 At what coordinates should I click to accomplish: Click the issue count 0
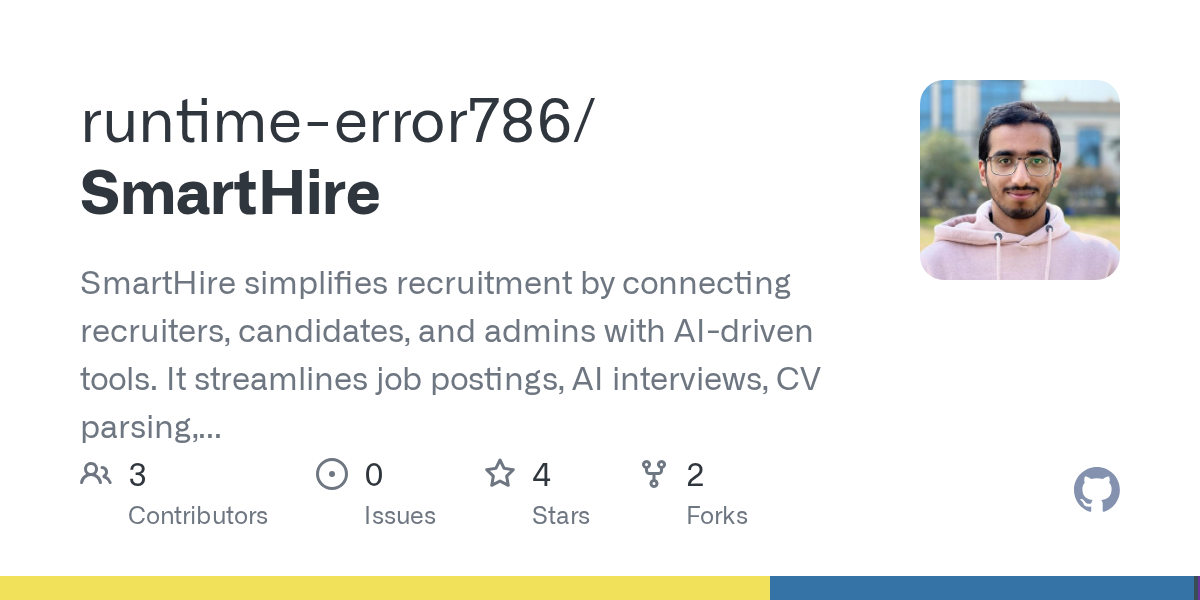[x=373, y=475]
